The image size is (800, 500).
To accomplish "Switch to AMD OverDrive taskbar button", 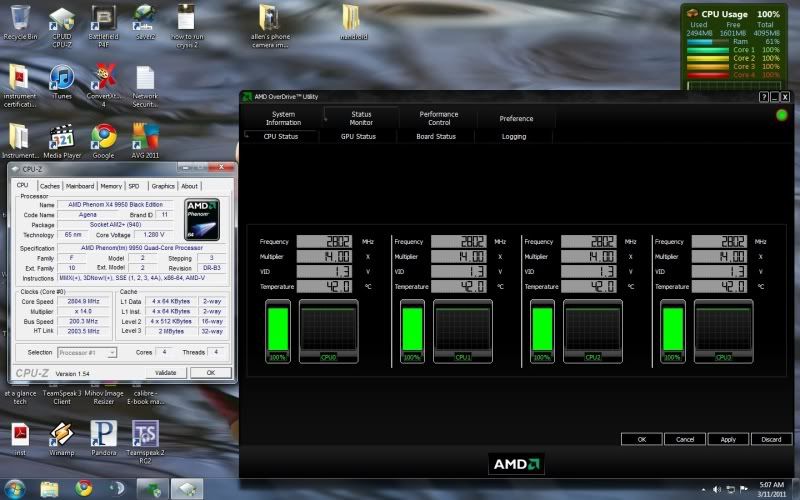I will click(x=152, y=489).
